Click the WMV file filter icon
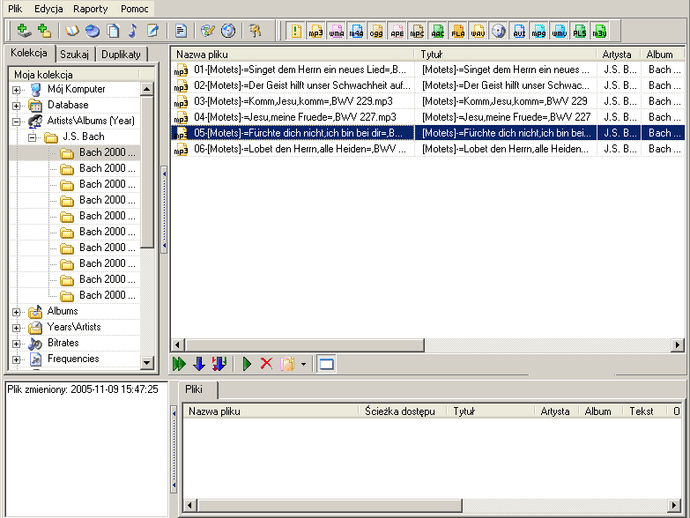Screen dimensions: 690x518 click(x=559, y=31)
